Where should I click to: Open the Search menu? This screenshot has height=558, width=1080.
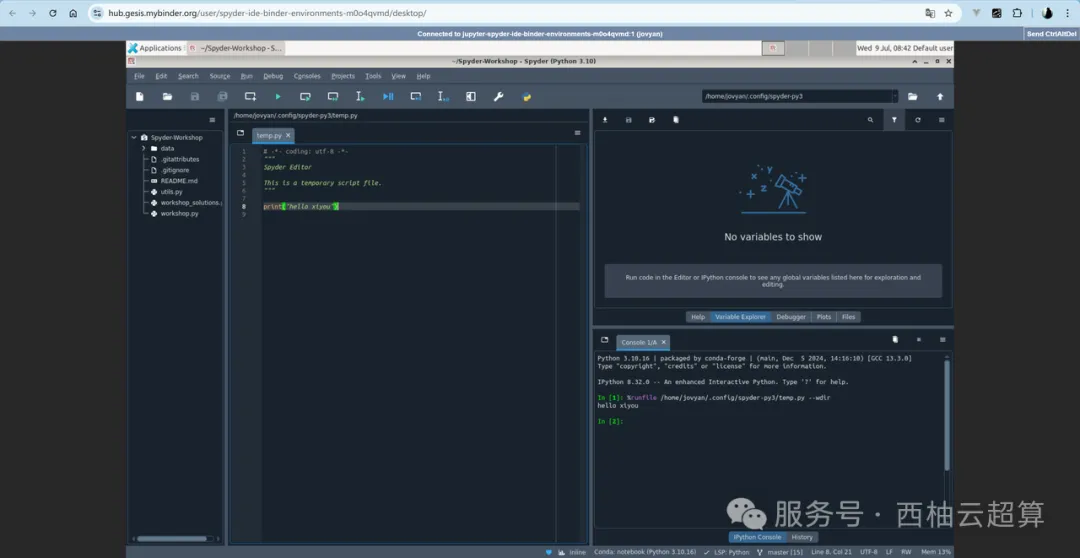(188, 76)
